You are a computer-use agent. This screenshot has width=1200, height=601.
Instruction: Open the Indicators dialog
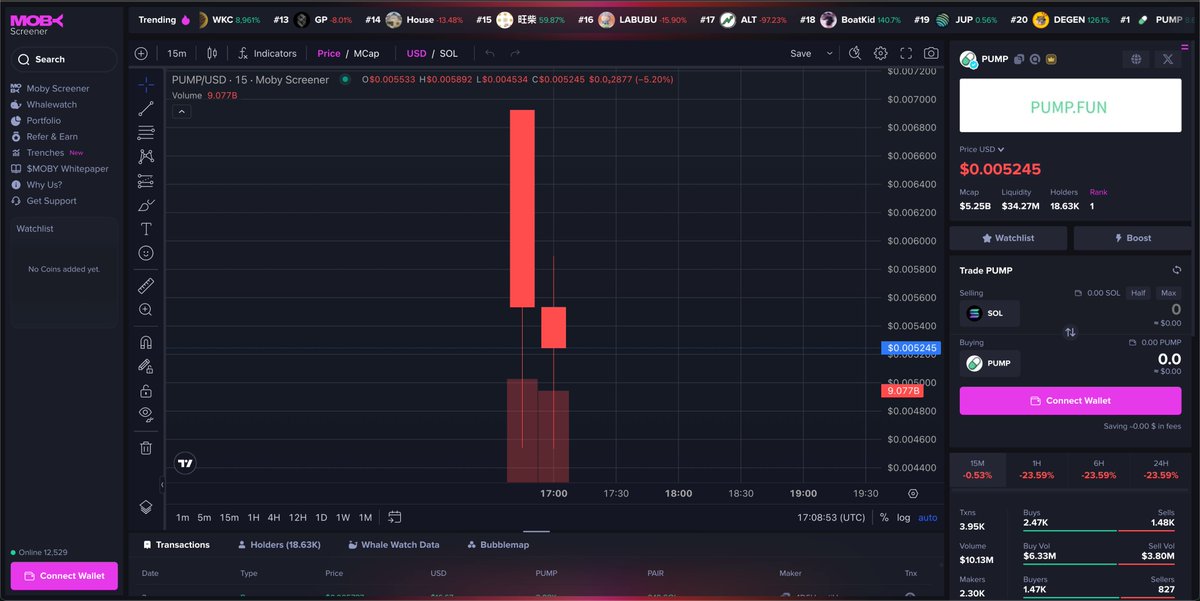point(267,53)
